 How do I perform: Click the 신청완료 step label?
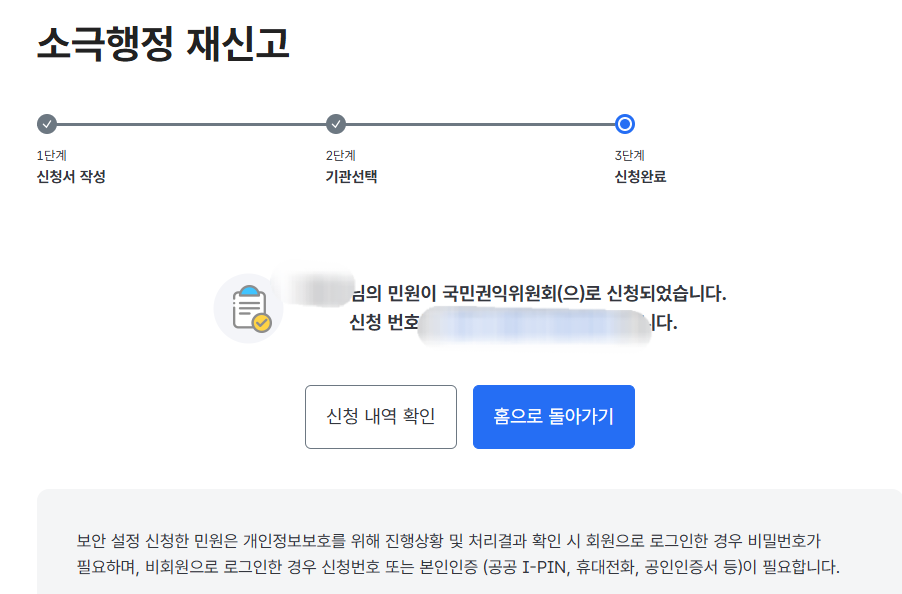(640, 177)
